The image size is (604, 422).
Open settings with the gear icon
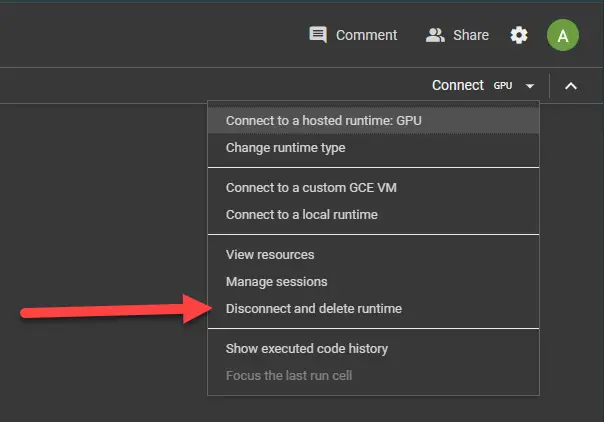point(519,35)
